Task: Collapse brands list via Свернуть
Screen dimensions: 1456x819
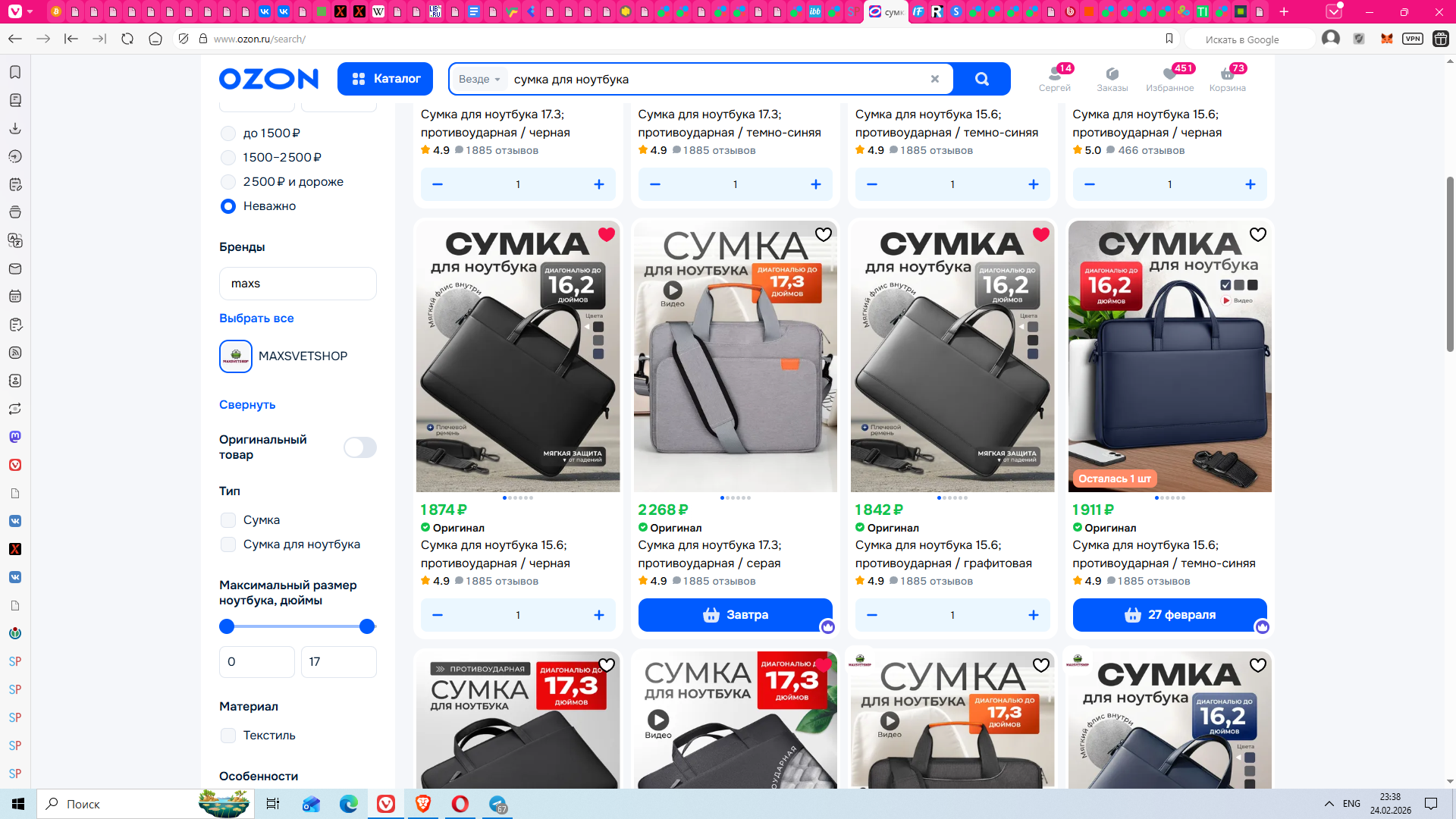Action: (247, 405)
